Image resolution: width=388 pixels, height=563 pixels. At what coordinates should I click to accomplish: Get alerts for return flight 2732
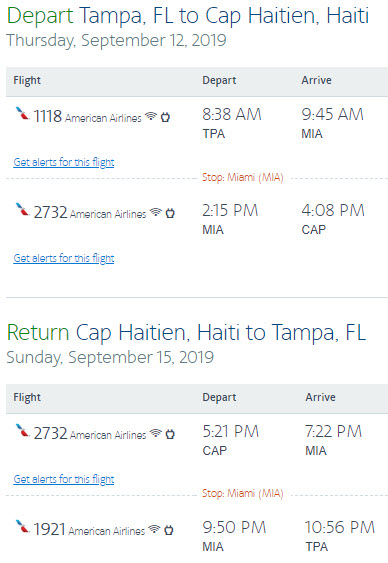64,479
